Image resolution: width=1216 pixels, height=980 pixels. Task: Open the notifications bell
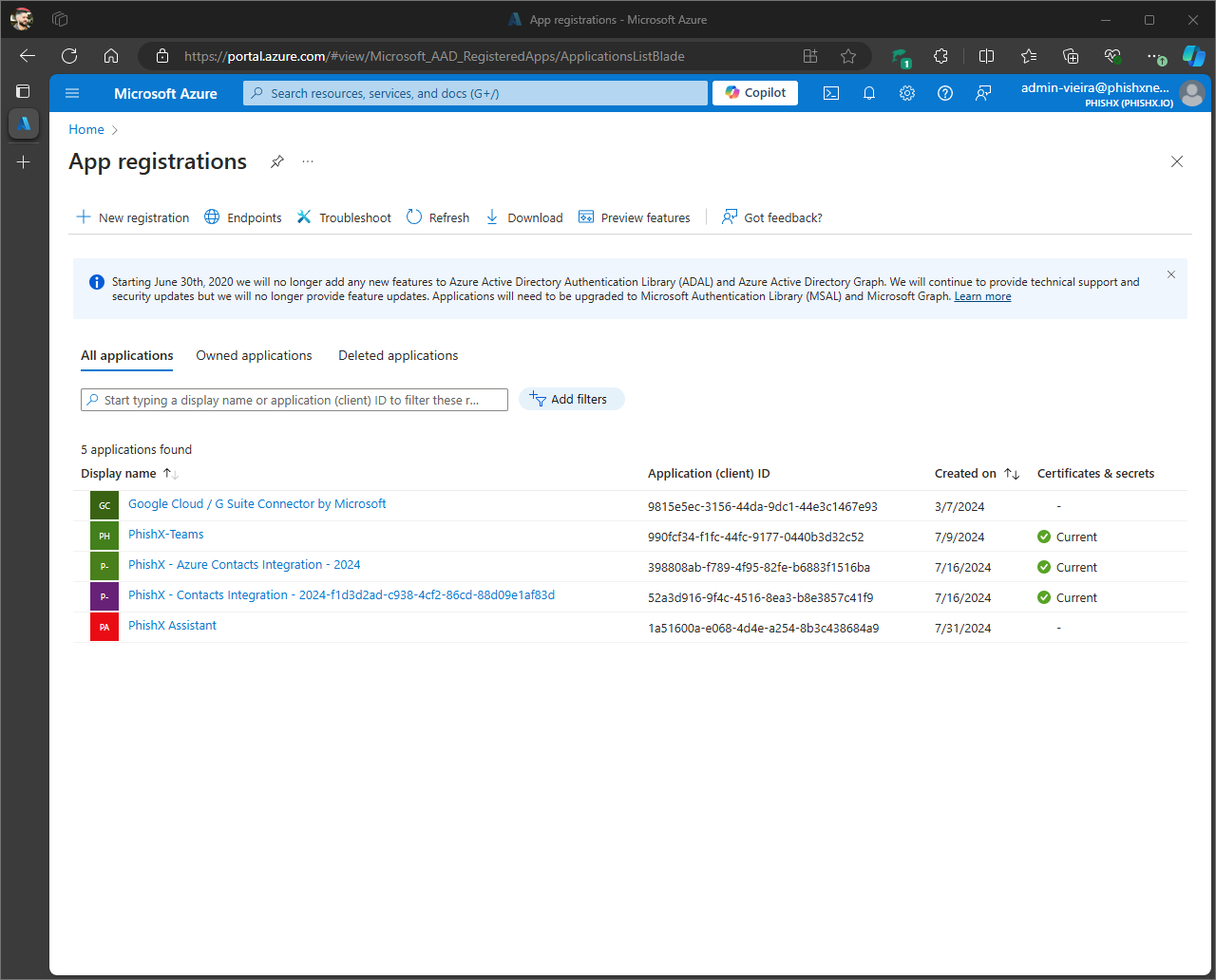point(869,93)
